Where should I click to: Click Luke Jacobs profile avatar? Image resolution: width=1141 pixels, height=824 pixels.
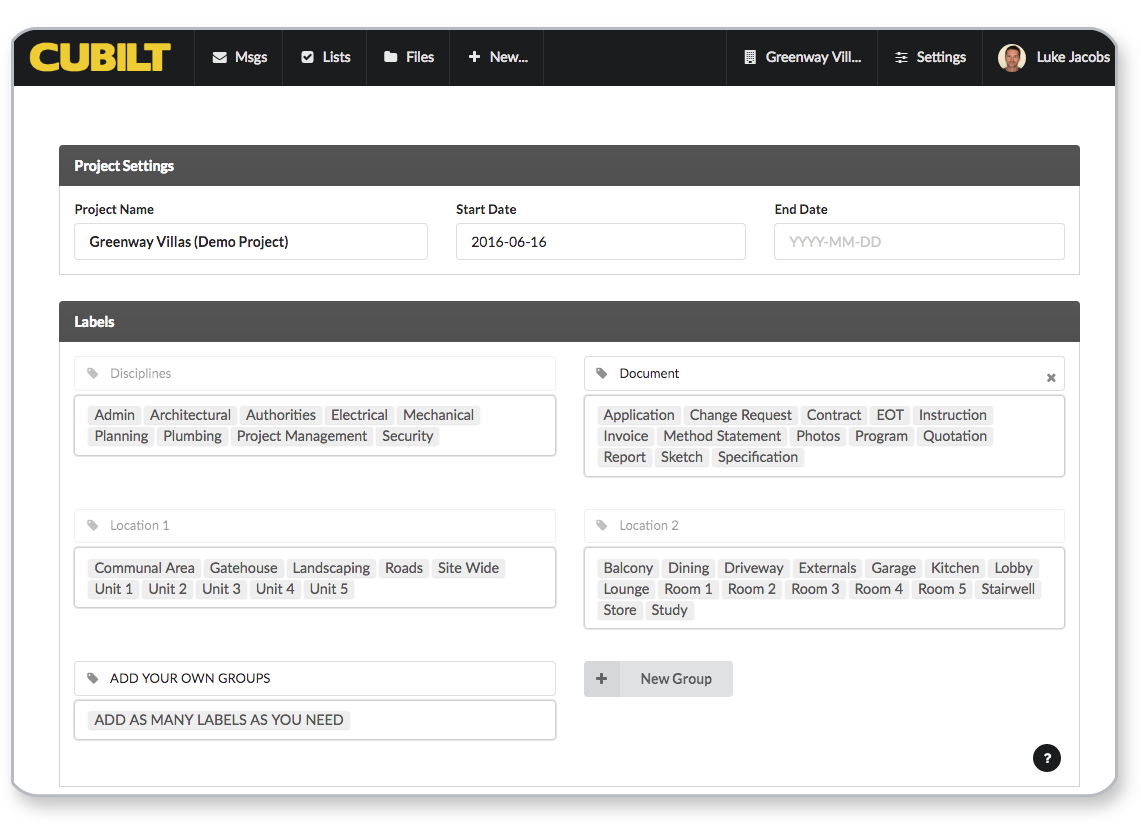click(x=1012, y=57)
